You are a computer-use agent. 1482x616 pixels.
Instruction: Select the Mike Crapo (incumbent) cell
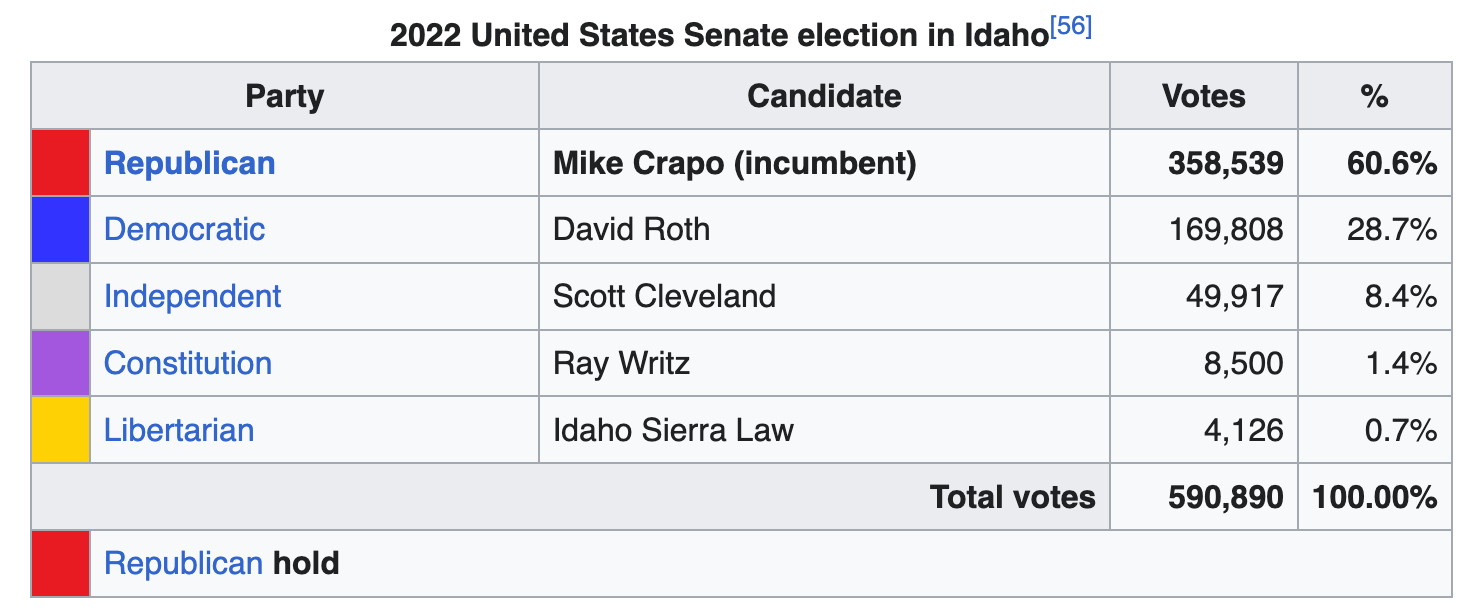[x=735, y=163]
